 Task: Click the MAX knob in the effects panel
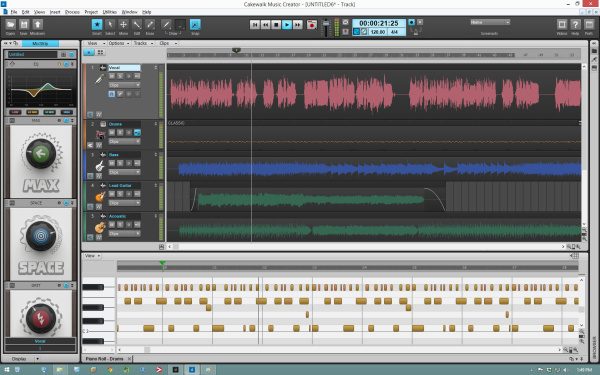(41, 153)
